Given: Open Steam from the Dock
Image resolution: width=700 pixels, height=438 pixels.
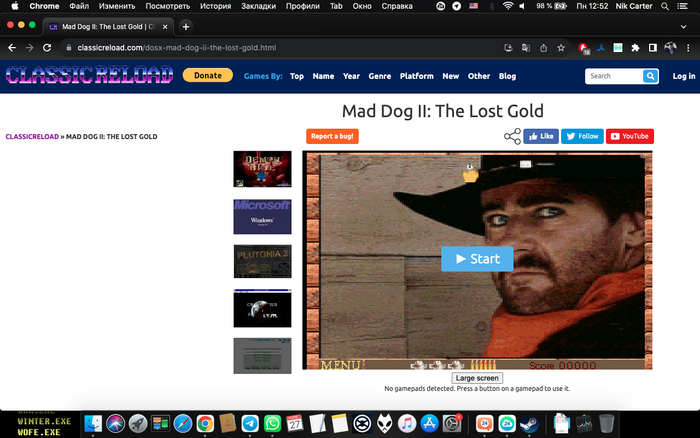Looking at the screenshot, I should click(529, 423).
